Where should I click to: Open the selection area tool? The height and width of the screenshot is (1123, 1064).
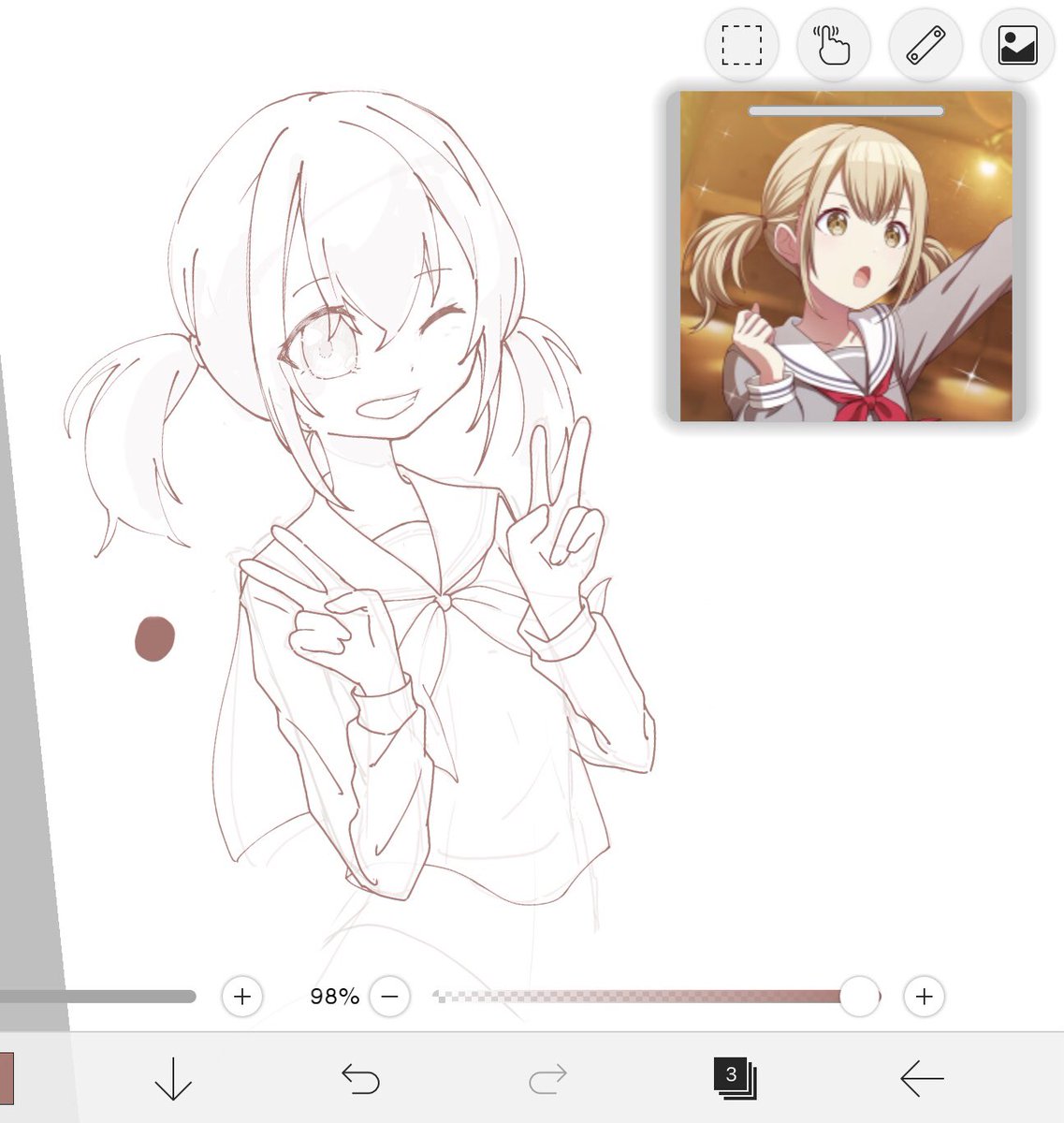click(x=741, y=45)
